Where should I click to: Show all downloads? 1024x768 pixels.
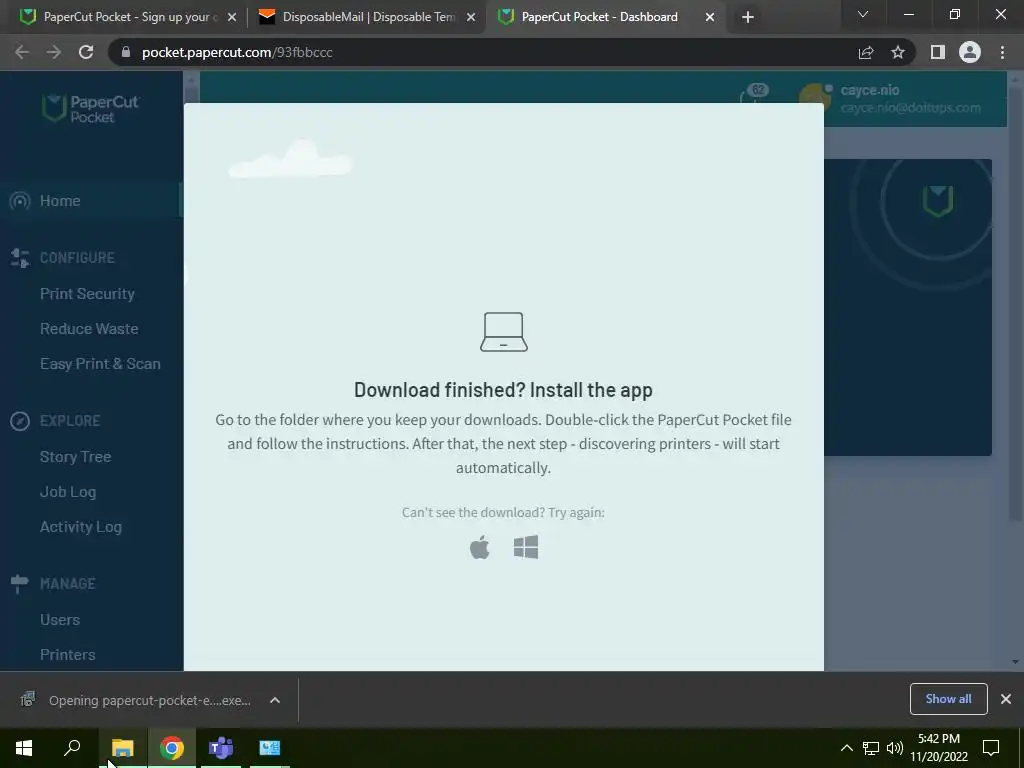click(948, 699)
